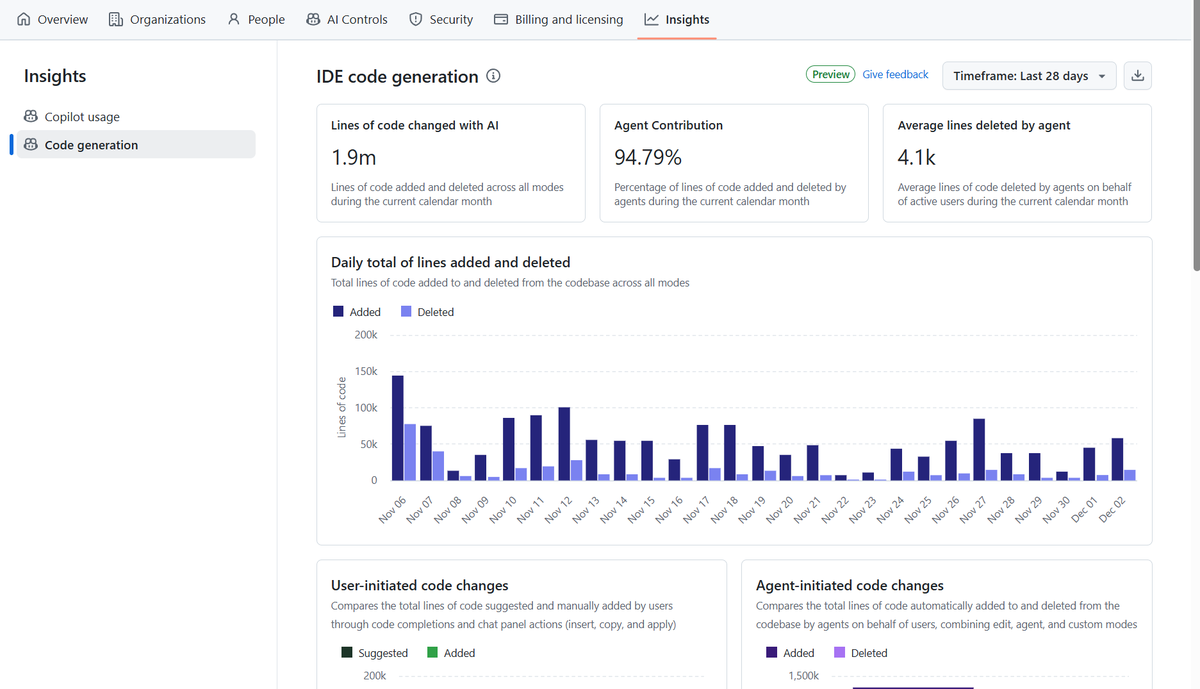The width and height of the screenshot is (1200, 689).
Task: Click the info icon beside IDE code generation
Action: coord(492,75)
